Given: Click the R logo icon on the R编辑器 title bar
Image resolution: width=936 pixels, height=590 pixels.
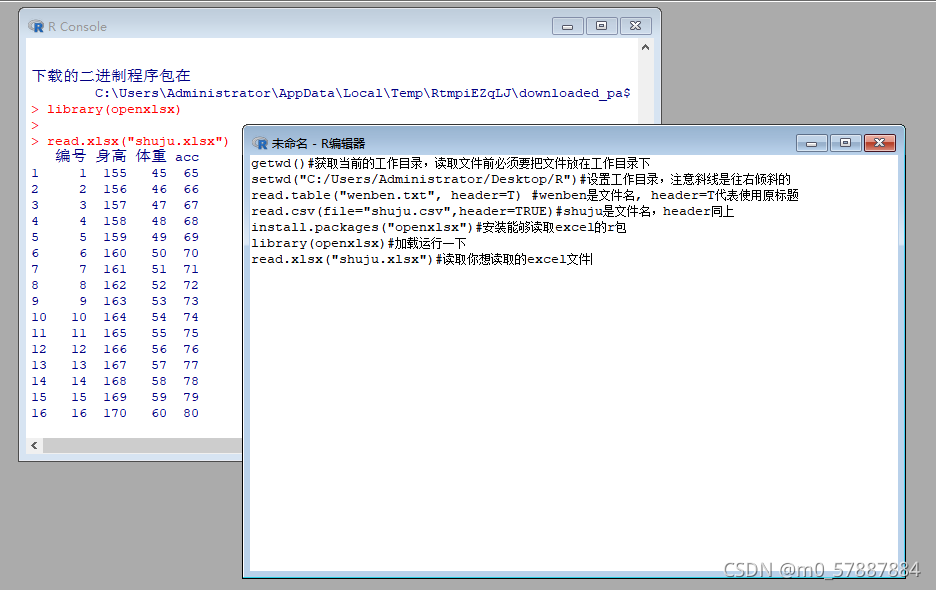Looking at the screenshot, I should point(259,142).
